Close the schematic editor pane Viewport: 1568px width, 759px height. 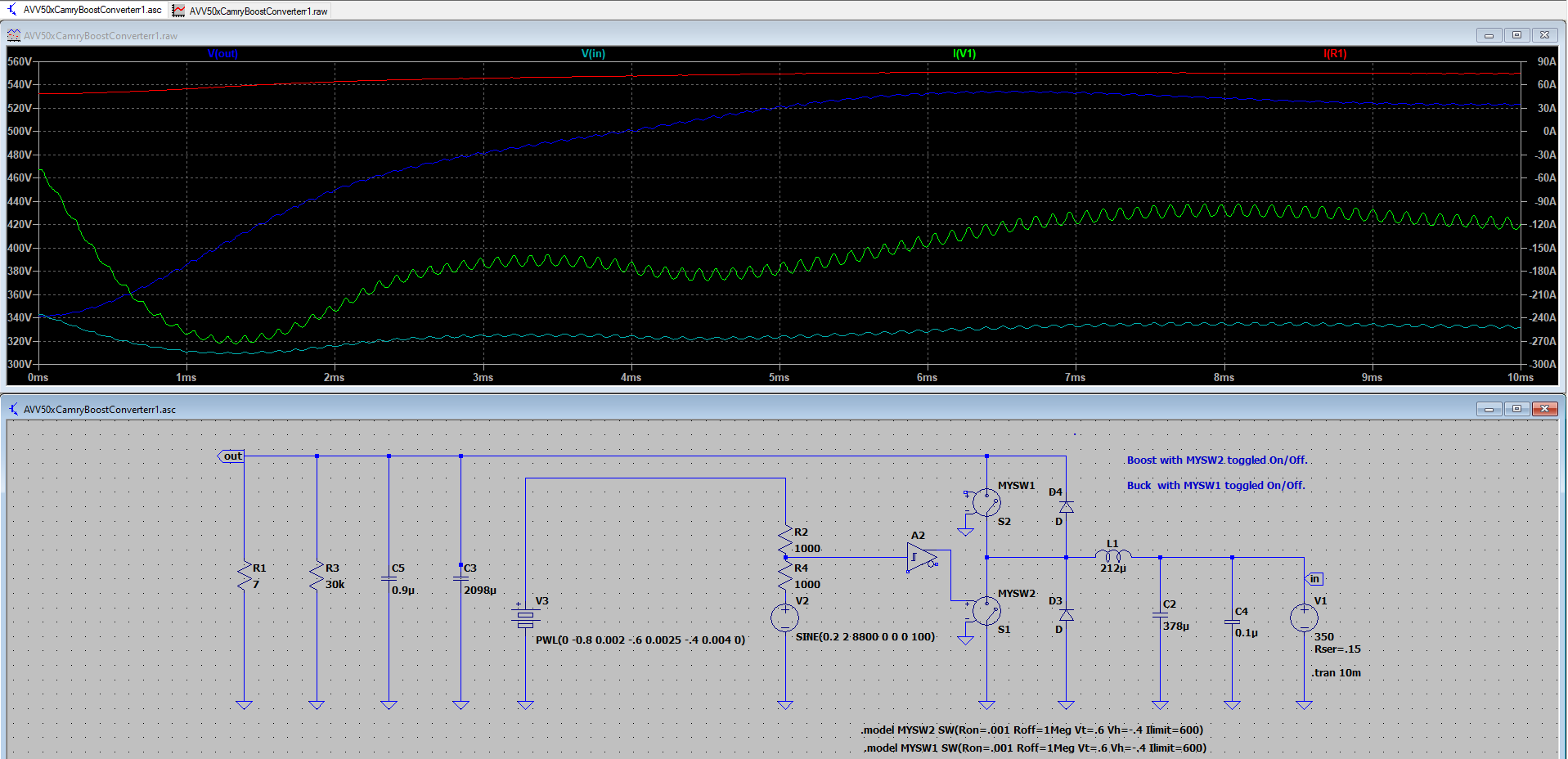pyautogui.click(x=1544, y=409)
